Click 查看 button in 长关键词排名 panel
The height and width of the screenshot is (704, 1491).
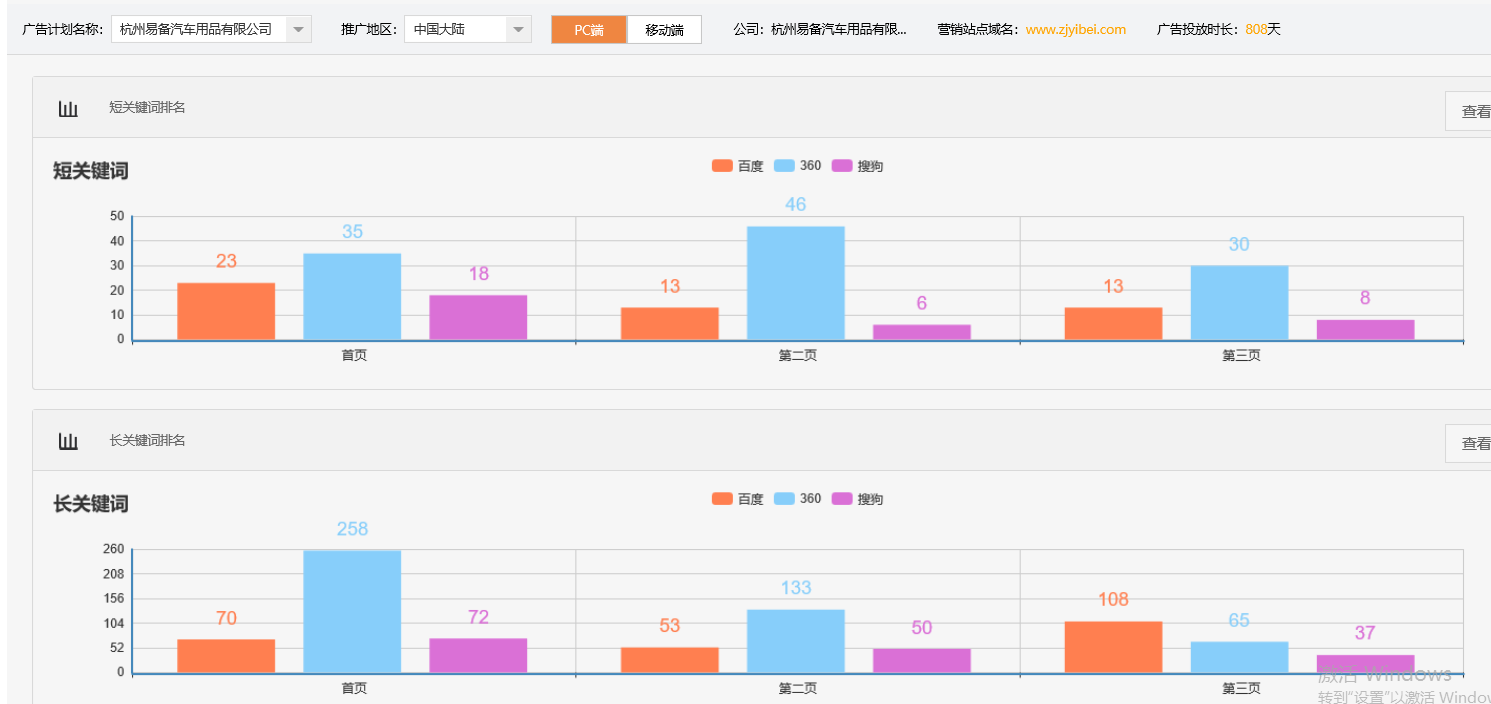click(1473, 443)
